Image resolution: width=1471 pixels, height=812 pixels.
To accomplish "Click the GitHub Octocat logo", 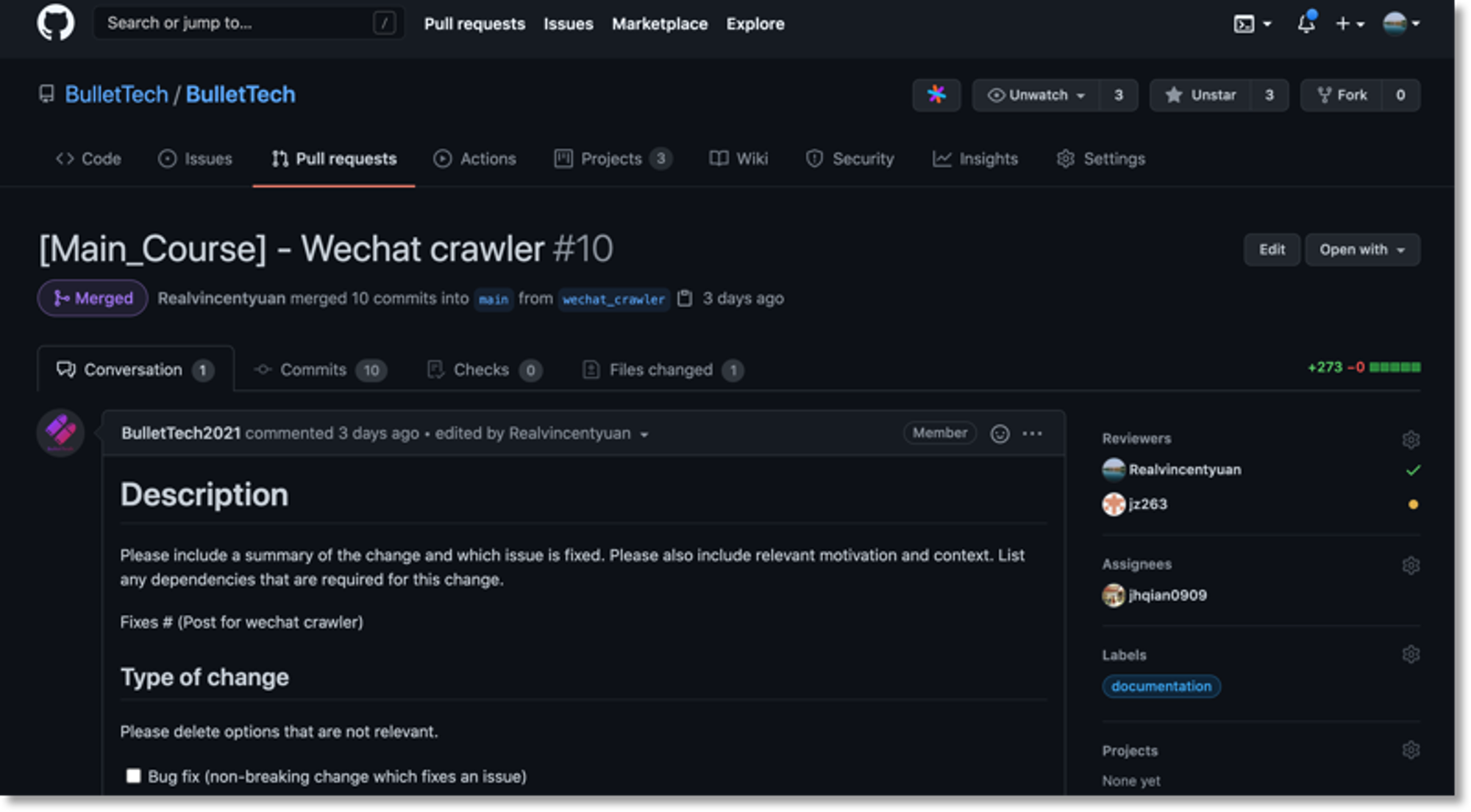I will coord(56,23).
